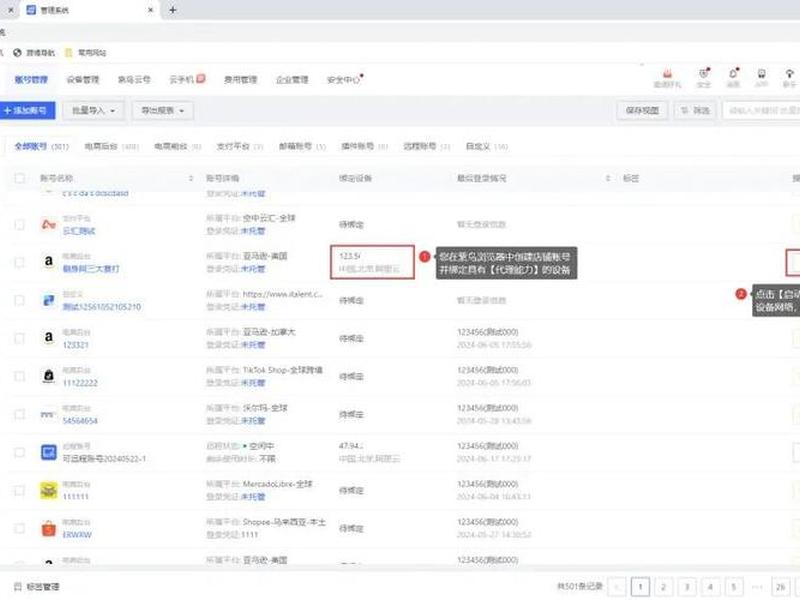Toggle the select-all checkbox in the table header

[19, 178]
